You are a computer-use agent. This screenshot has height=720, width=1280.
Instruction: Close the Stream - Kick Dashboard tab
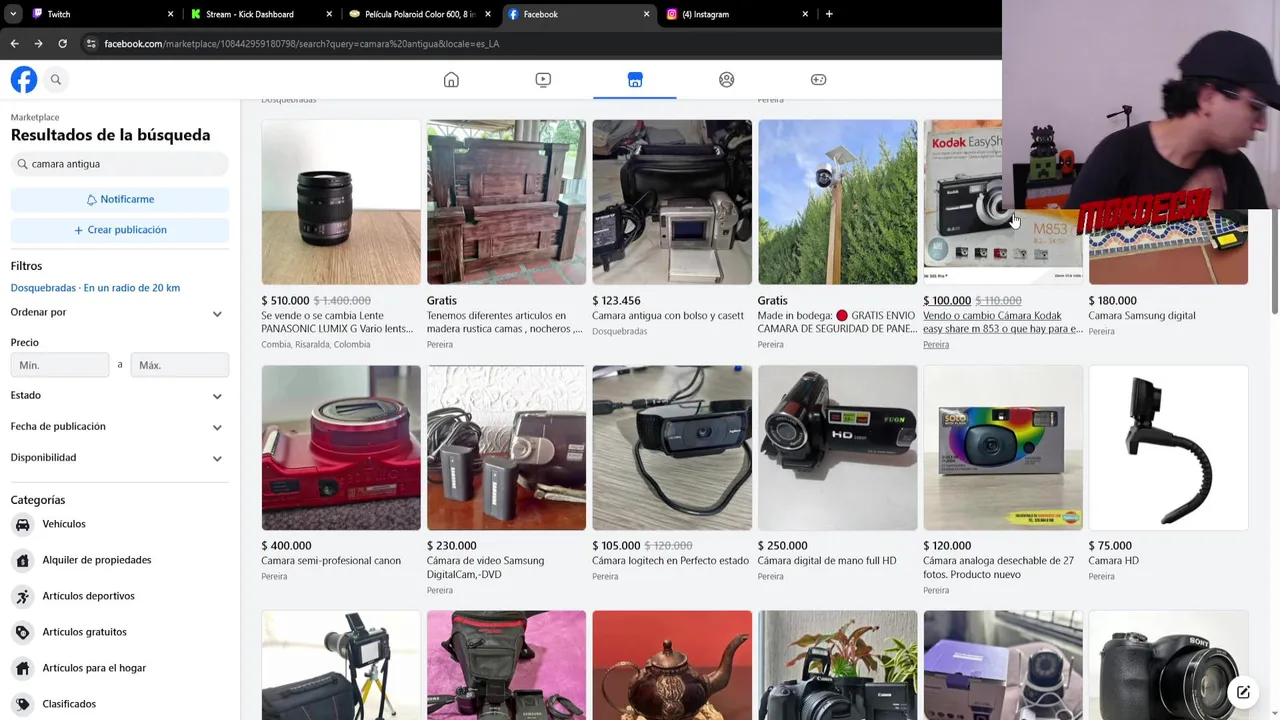pyautogui.click(x=329, y=14)
